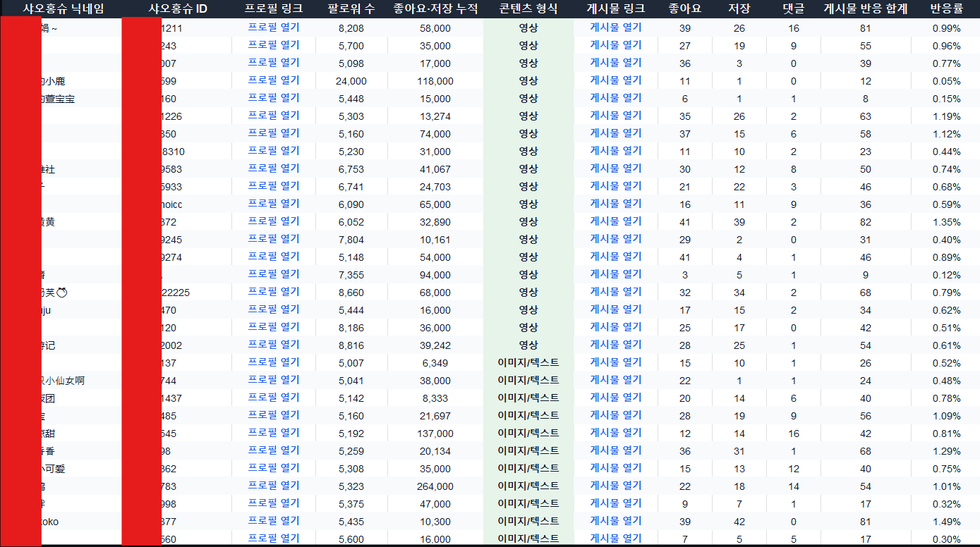Image resolution: width=980 pixels, height=547 pixels.
Task: Open post link in the 0.99% response rate row
Action: coord(616,28)
